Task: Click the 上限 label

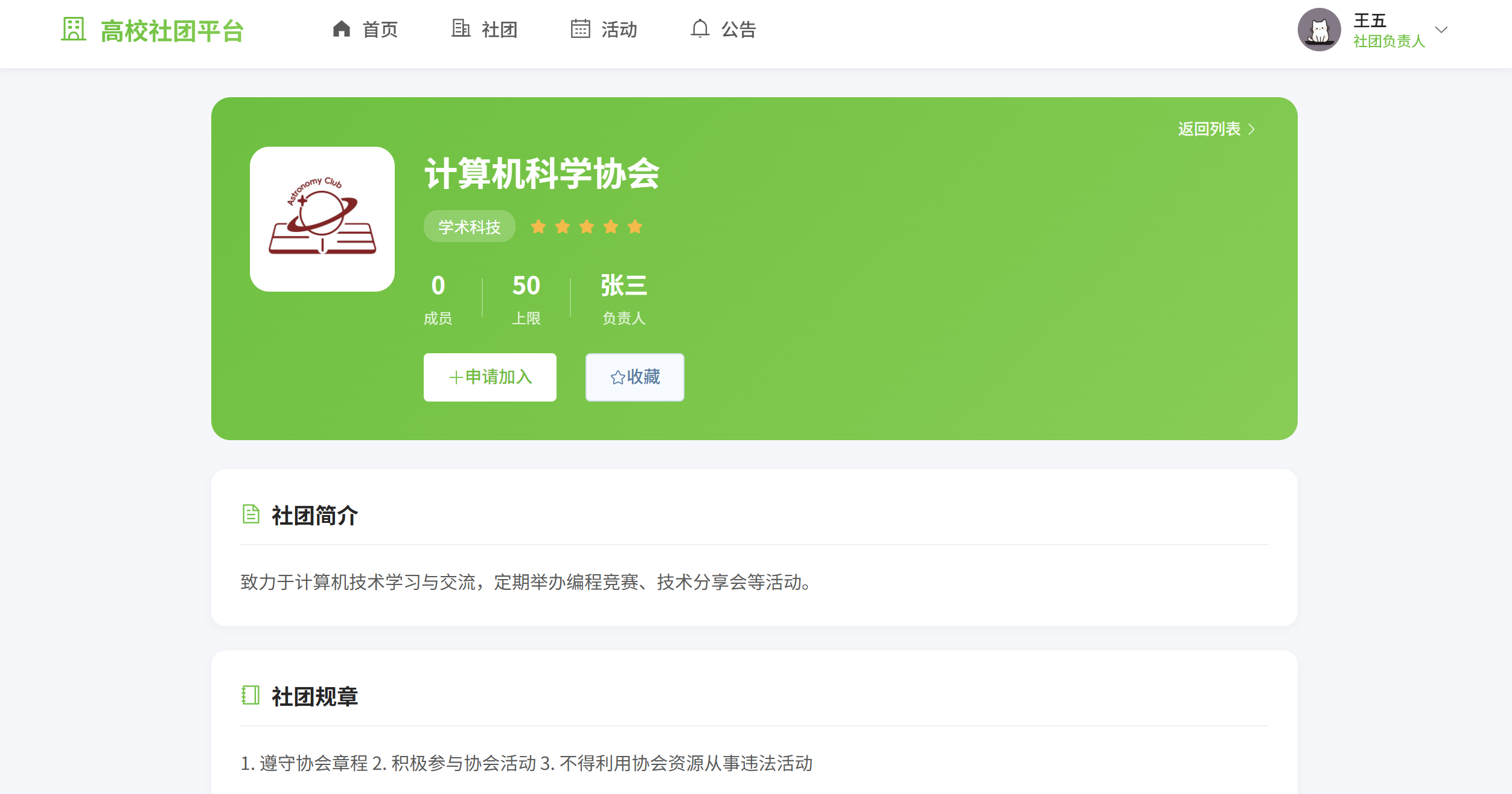Action: click(x=526, y=318)
